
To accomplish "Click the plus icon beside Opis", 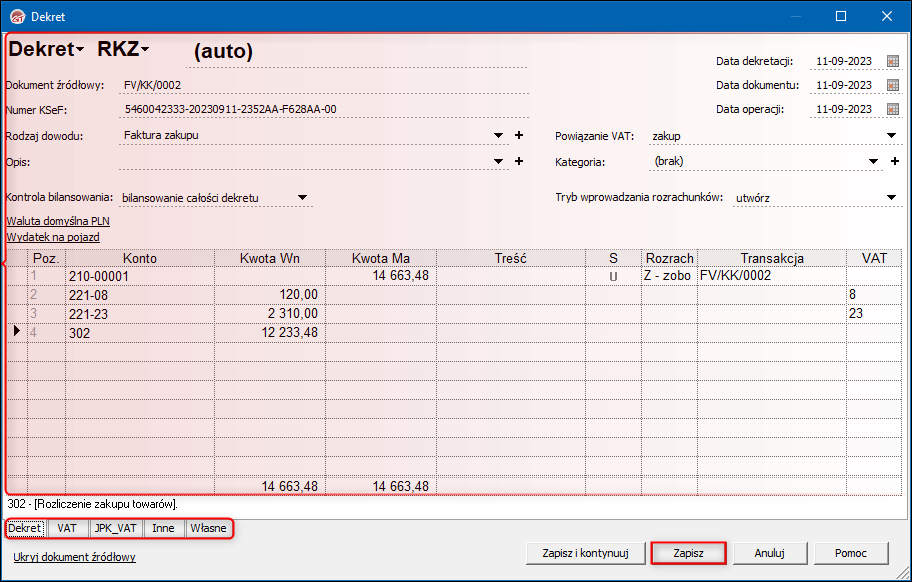I will click(519, 161).
